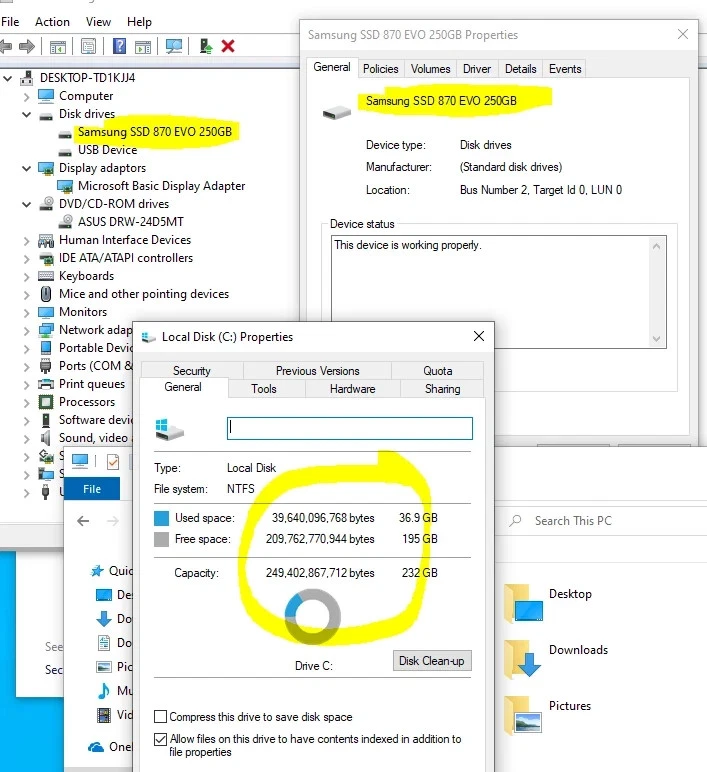Expand Human Interface Devices node

pos(27,240)
